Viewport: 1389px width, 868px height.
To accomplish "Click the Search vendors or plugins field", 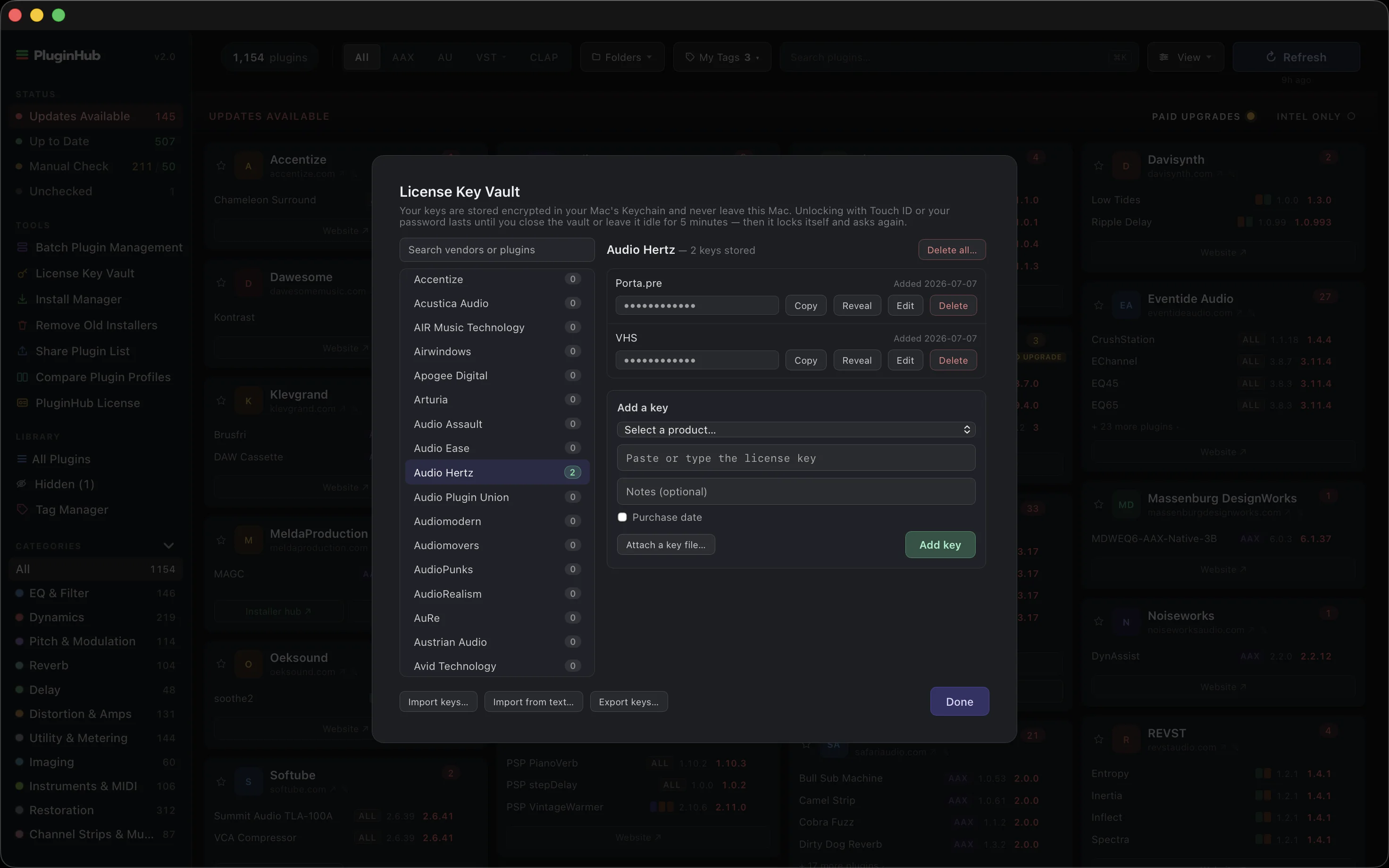I will (x=497, y=250).
